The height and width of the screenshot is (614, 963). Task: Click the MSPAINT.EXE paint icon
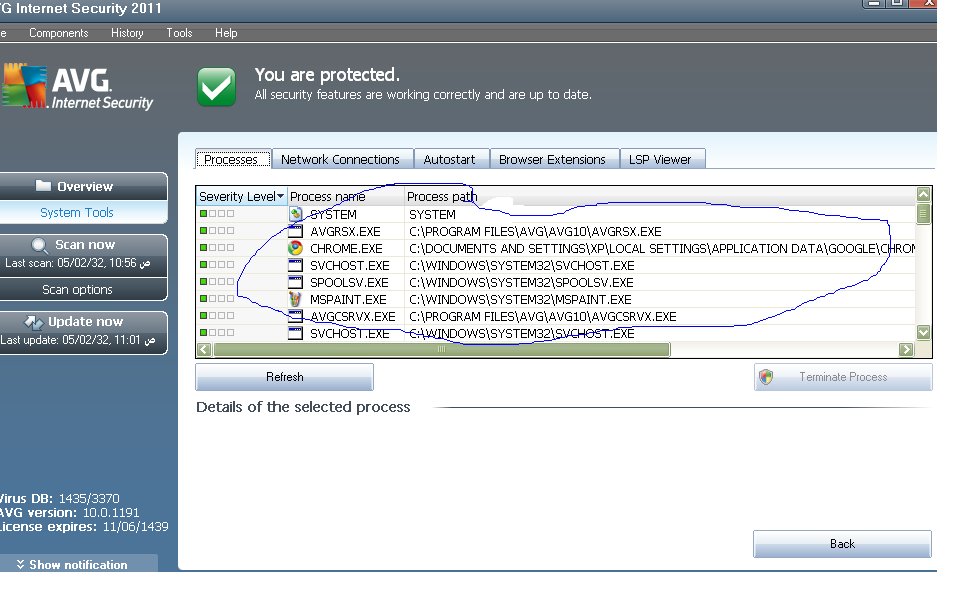tap(295, 299)
